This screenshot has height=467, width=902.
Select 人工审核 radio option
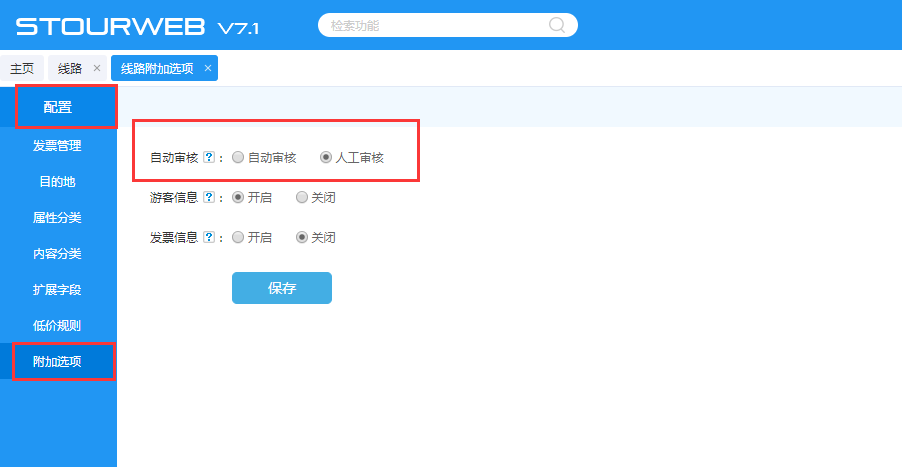click(x=326, y=157)
